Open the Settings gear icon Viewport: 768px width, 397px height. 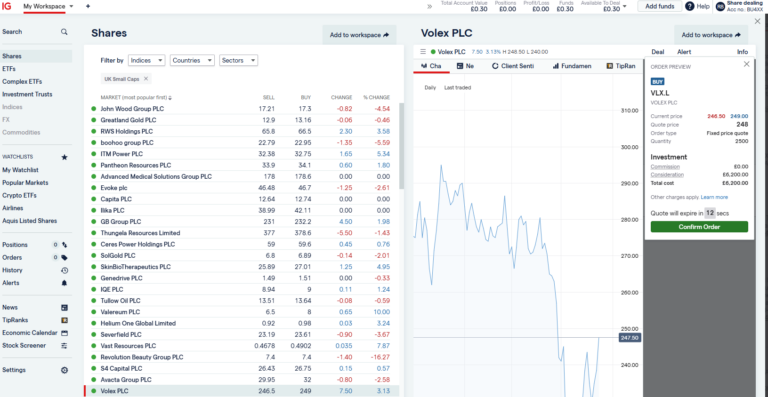[64, 370]
